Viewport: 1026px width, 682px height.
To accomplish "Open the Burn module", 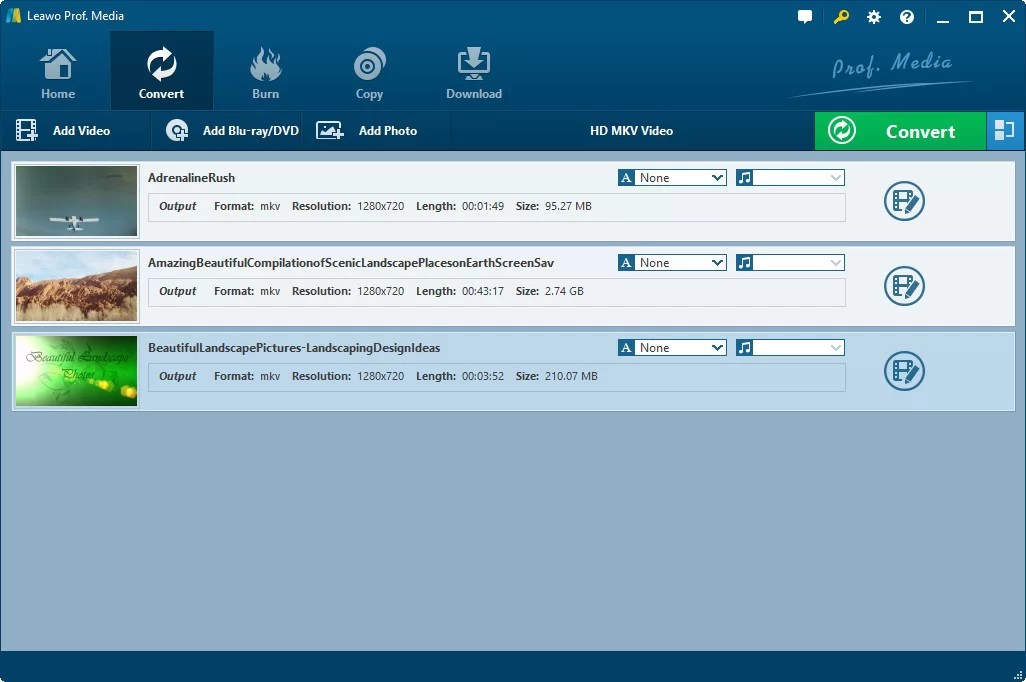I will 265,71.
